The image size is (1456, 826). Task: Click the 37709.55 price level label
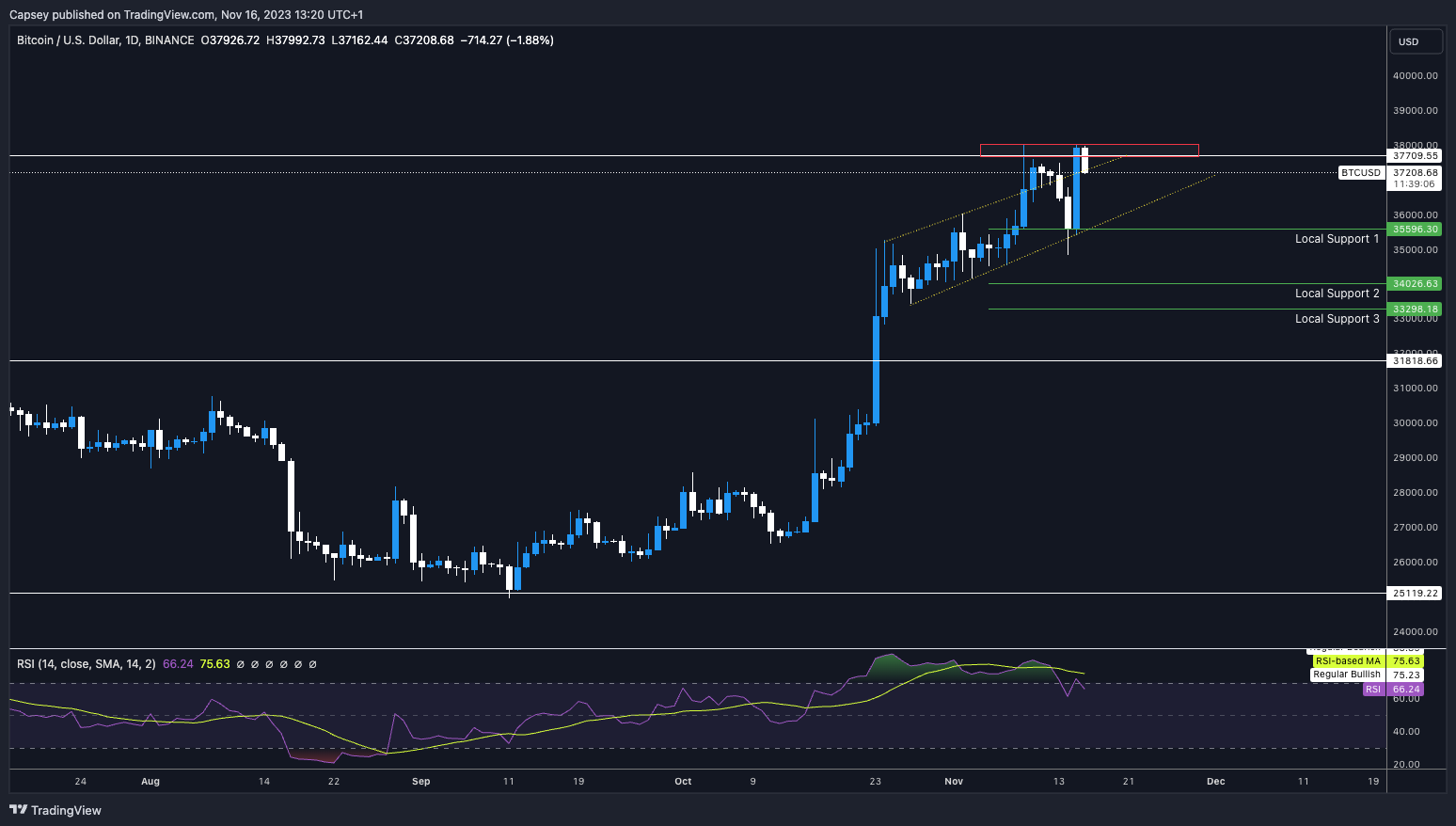tap(1416, 156)
